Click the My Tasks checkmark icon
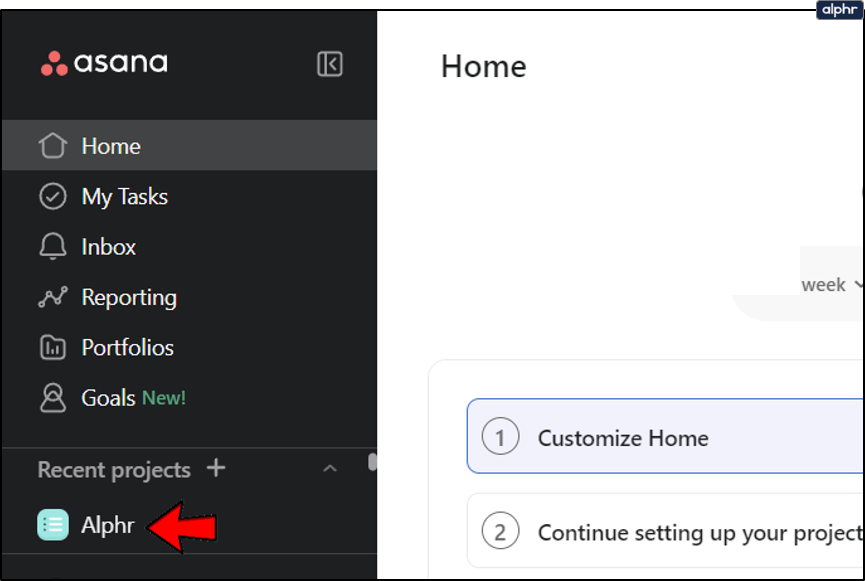865x581 pixels. [52, 197]
